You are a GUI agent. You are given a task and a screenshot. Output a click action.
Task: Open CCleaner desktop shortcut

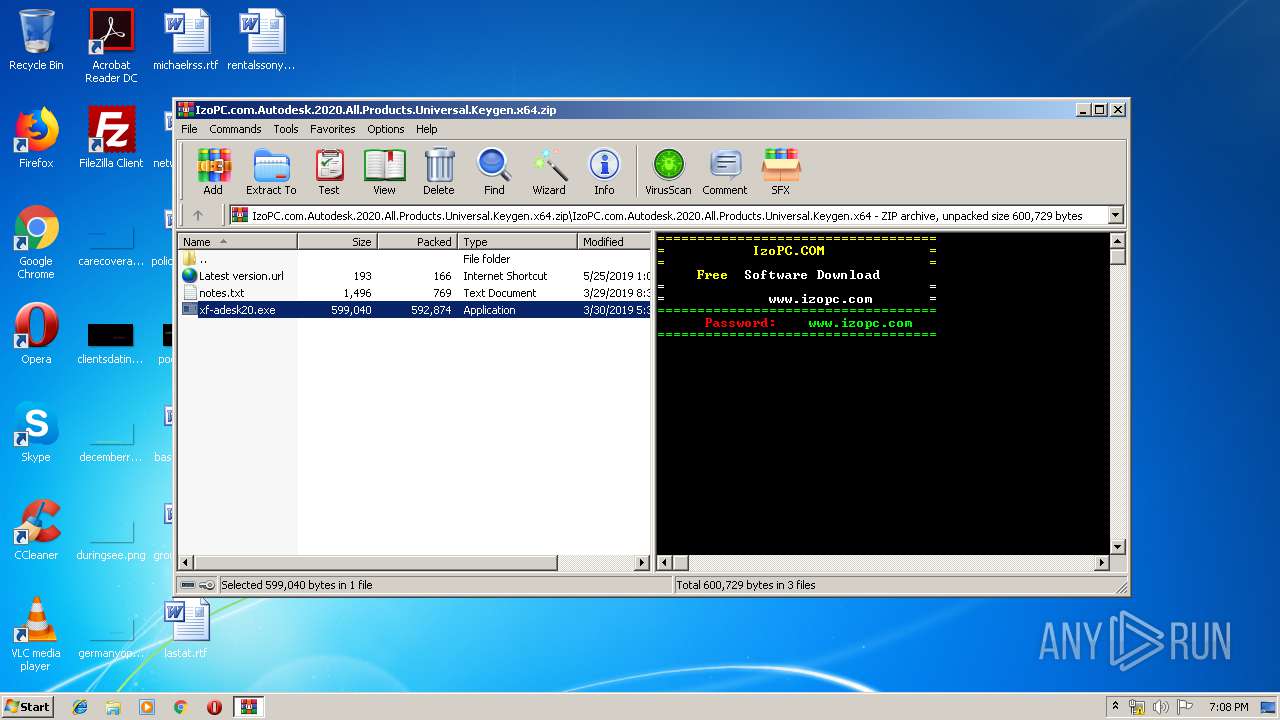(x=36, y=529)
